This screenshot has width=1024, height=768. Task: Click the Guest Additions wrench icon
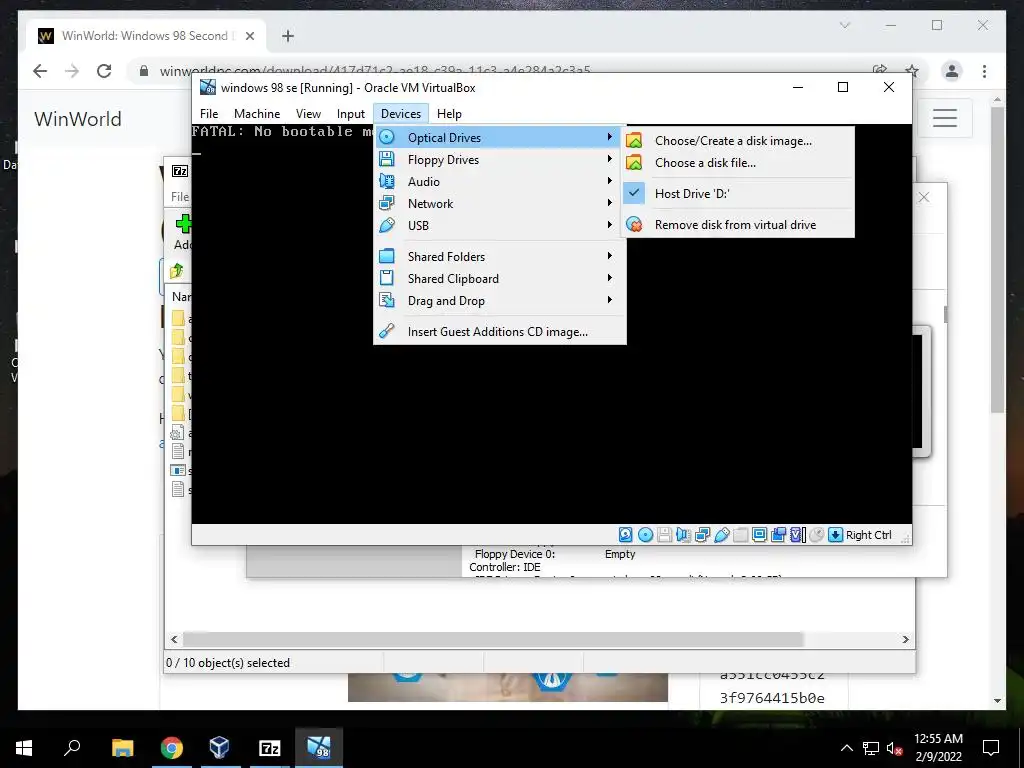387,331
